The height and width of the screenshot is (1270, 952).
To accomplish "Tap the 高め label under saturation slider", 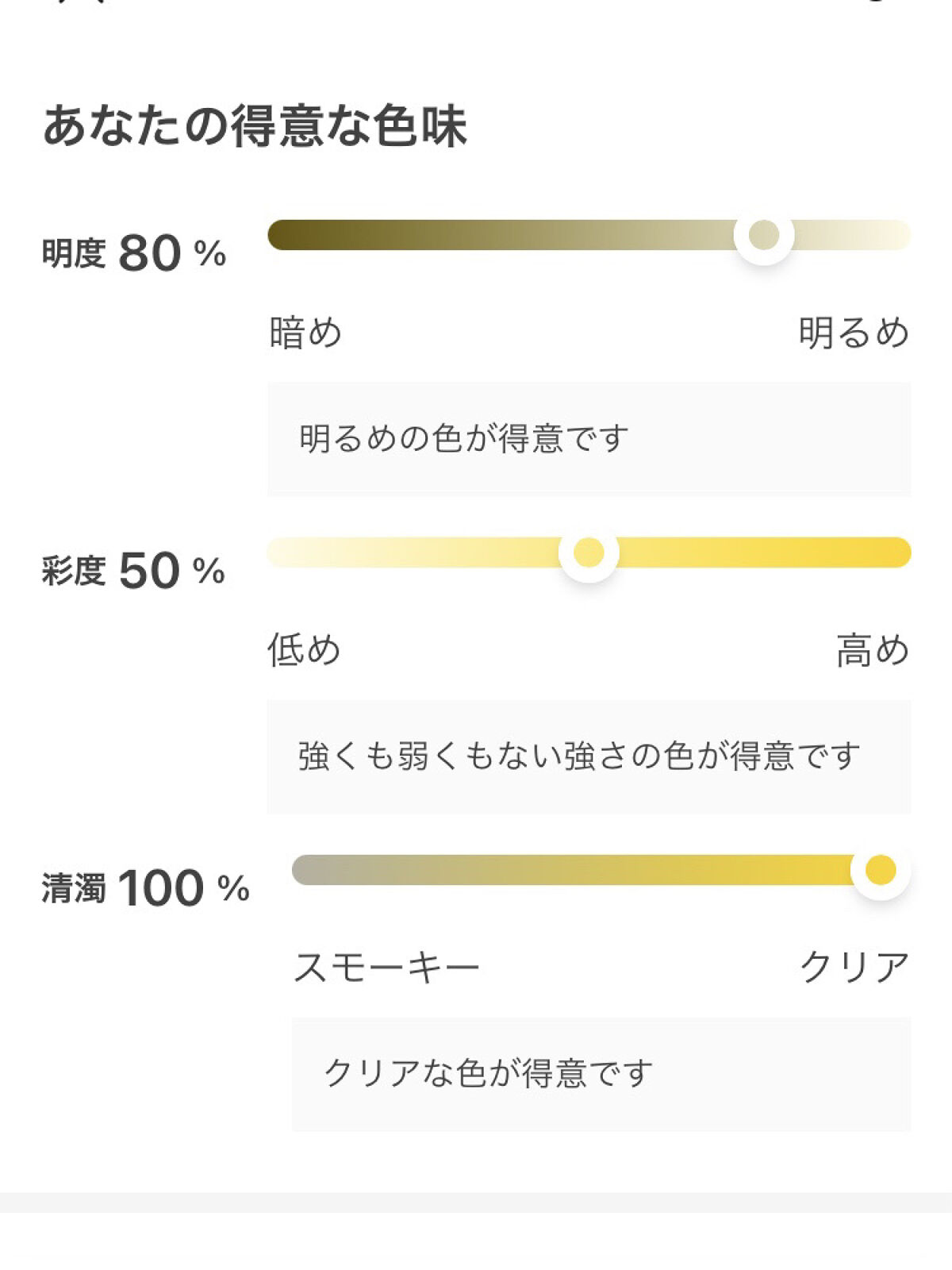I will point(872,649).
